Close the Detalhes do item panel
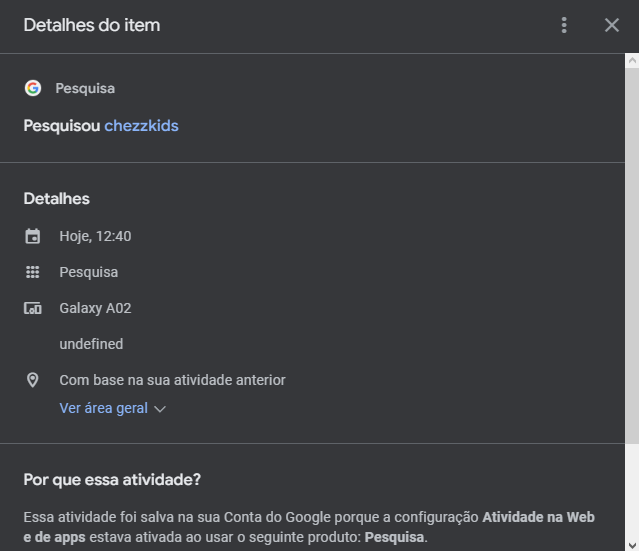This screenshot has width=639, height=551. pos(612,25)
